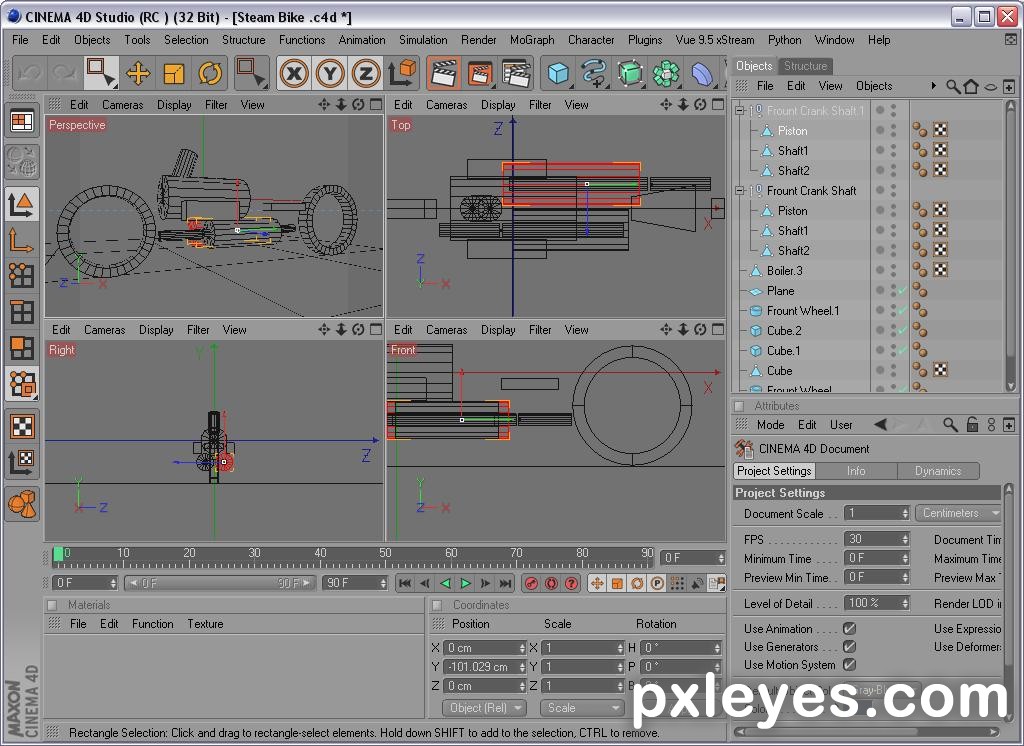Disable the Use Motion System checkbox

pos(849,664)
